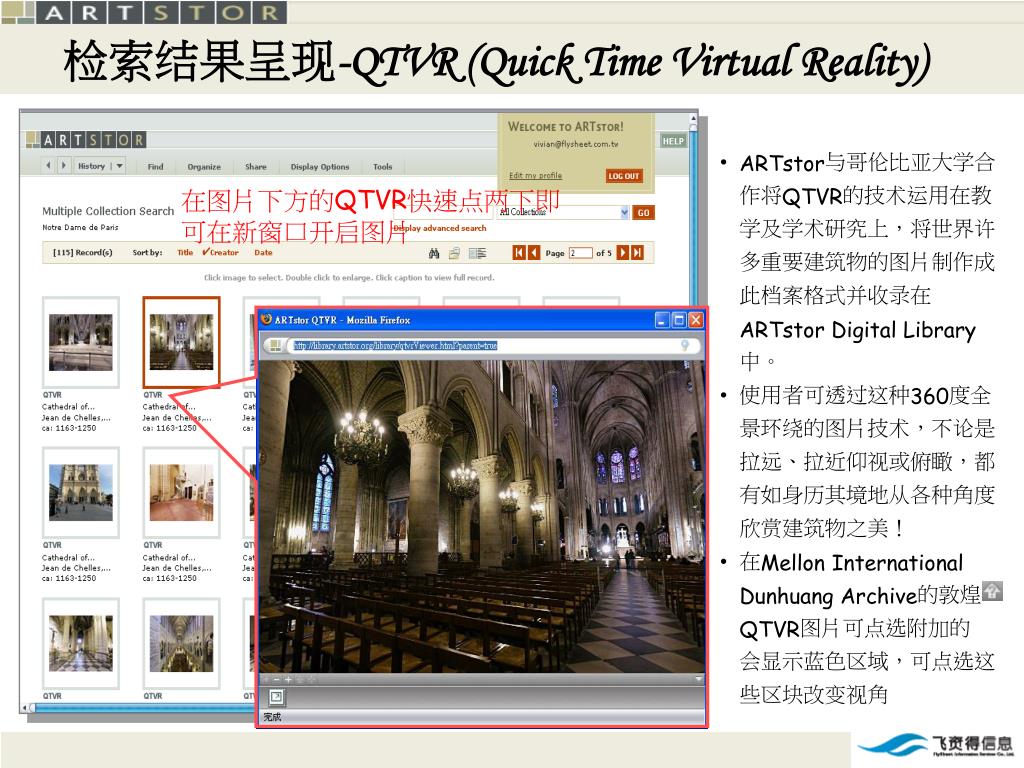Click QTVR label under highlighted thumbnail

[153, 395]
